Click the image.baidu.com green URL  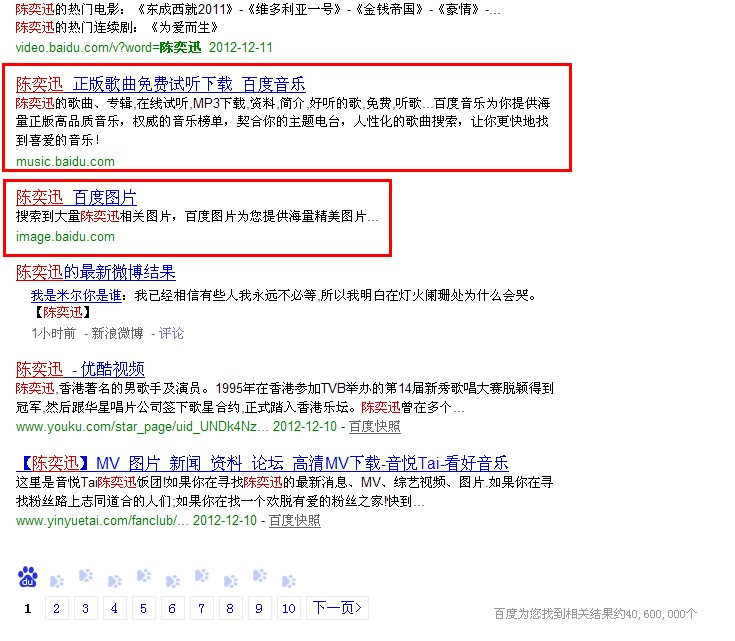[x=65, y=237]
